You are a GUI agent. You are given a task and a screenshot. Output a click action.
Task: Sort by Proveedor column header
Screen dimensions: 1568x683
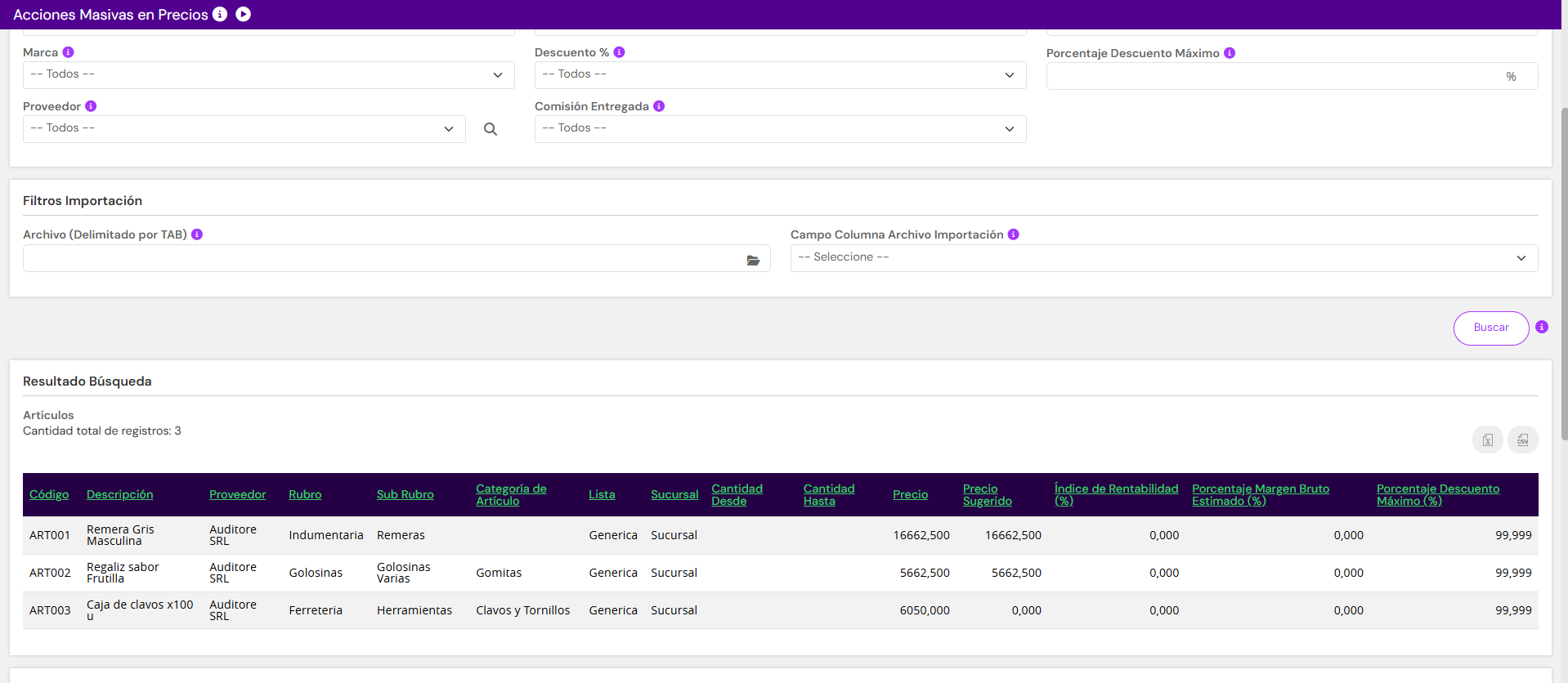point(238,494)
